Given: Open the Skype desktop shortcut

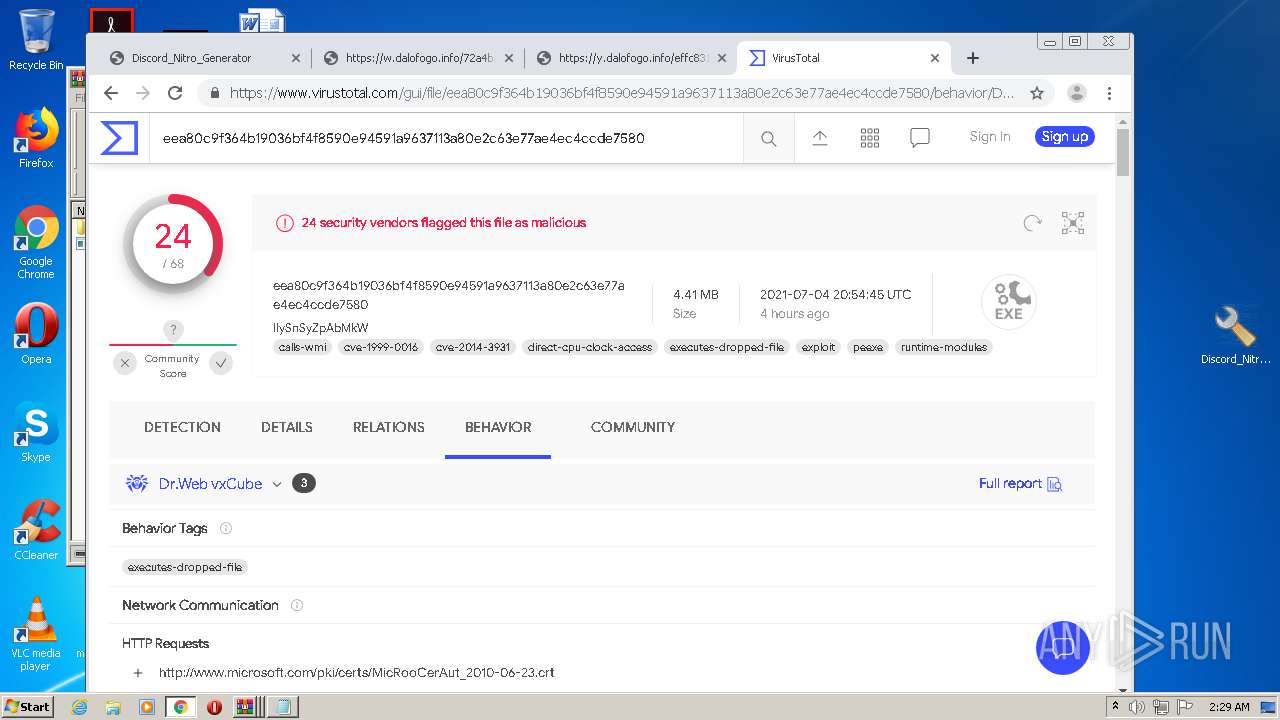Looking at the screenshot, I should 36,432.
